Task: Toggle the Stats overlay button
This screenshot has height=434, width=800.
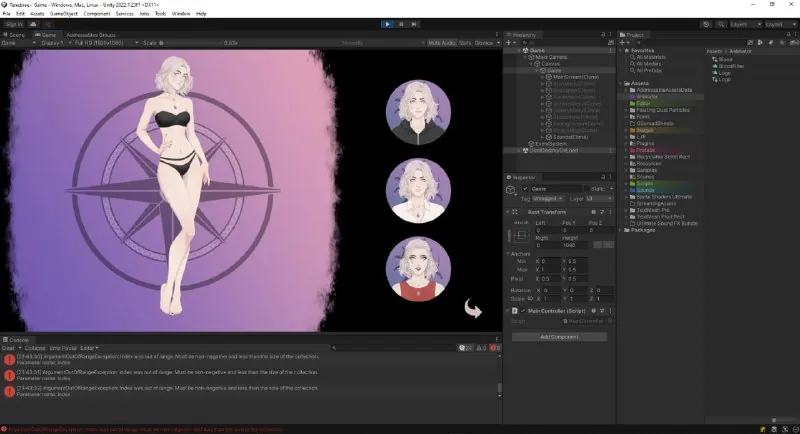Action: point(465,43)
